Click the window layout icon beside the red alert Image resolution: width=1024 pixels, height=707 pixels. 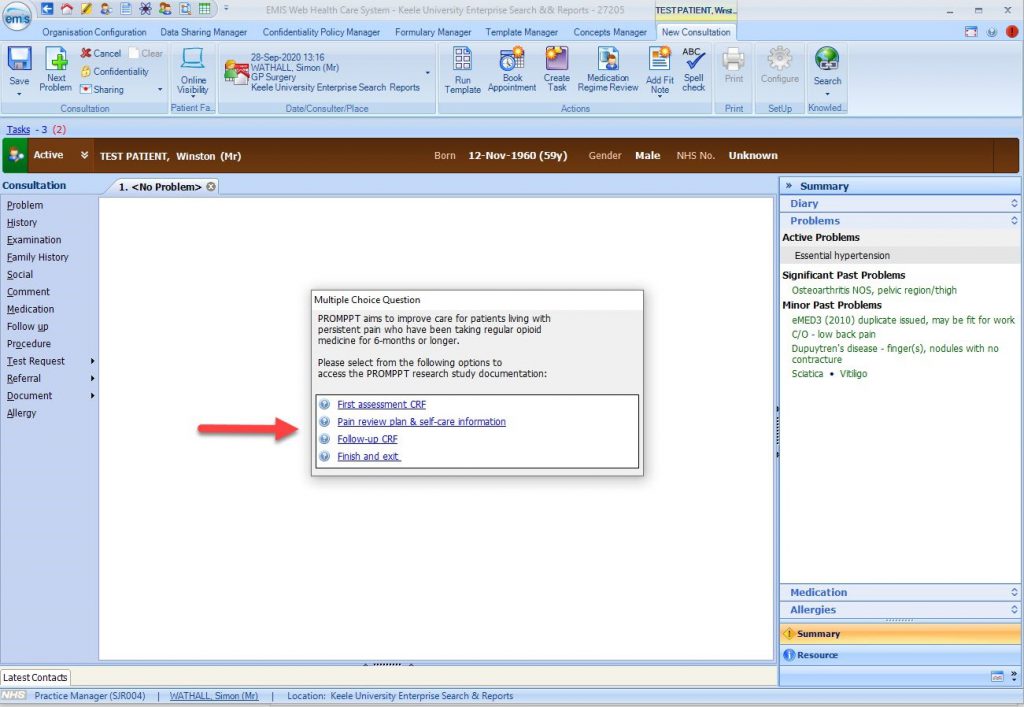pos(971,32)
